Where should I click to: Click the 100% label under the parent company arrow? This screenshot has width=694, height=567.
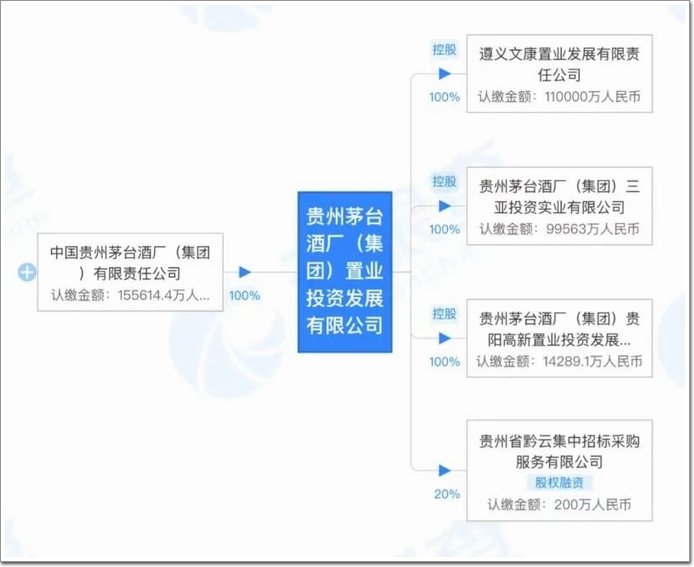point(244,296)
